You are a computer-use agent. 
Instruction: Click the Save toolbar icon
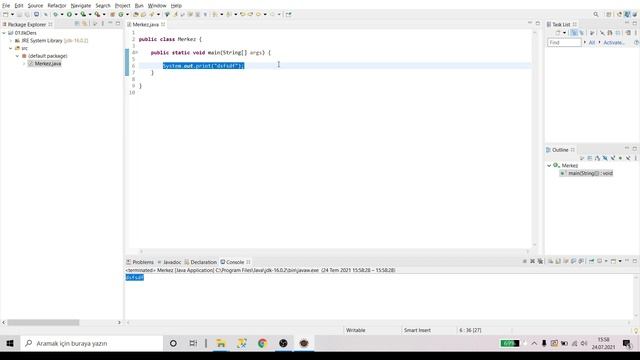click(19, 14)
